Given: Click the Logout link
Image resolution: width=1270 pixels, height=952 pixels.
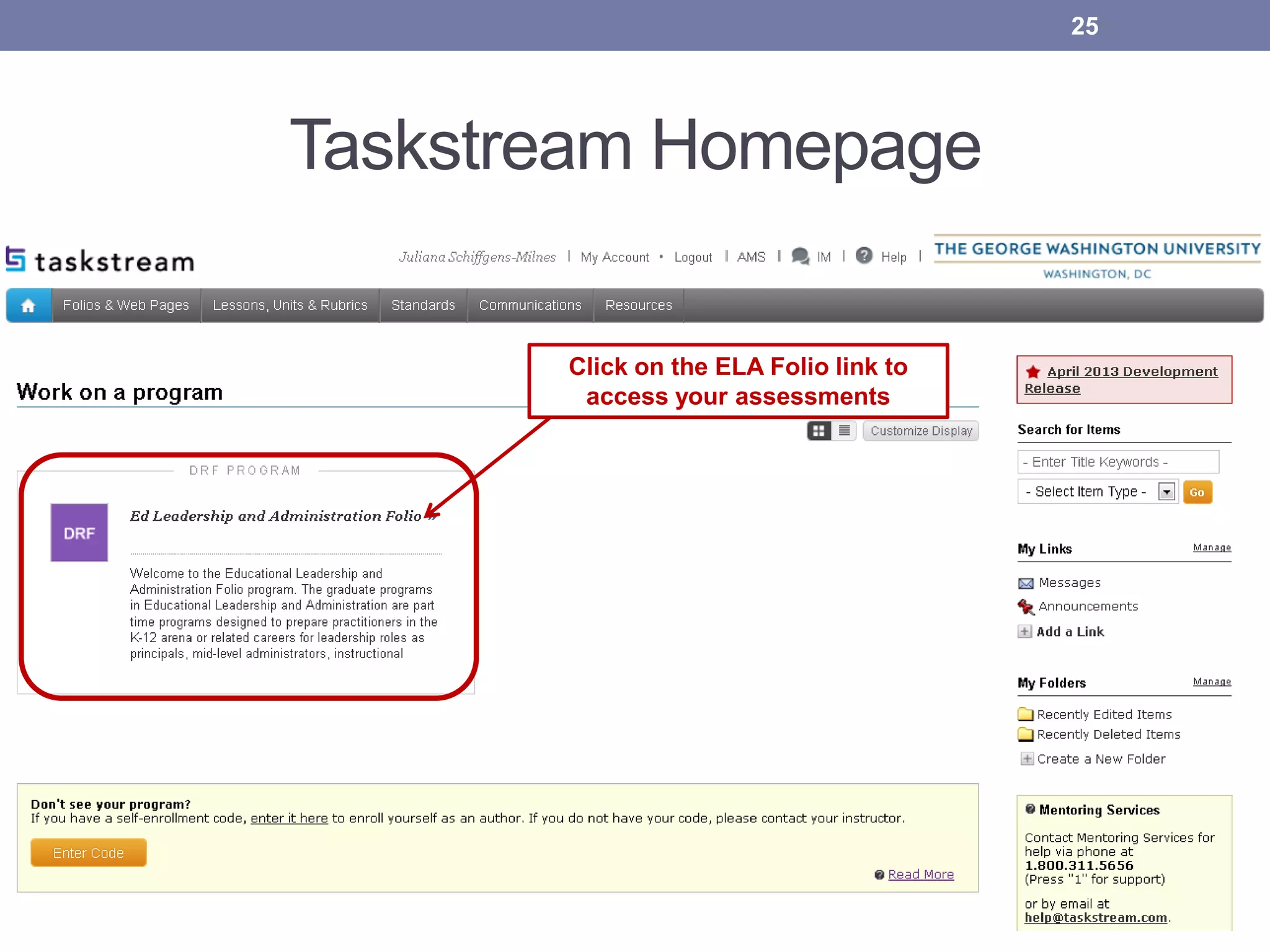Looking at the screenshot, I should 693,257.
